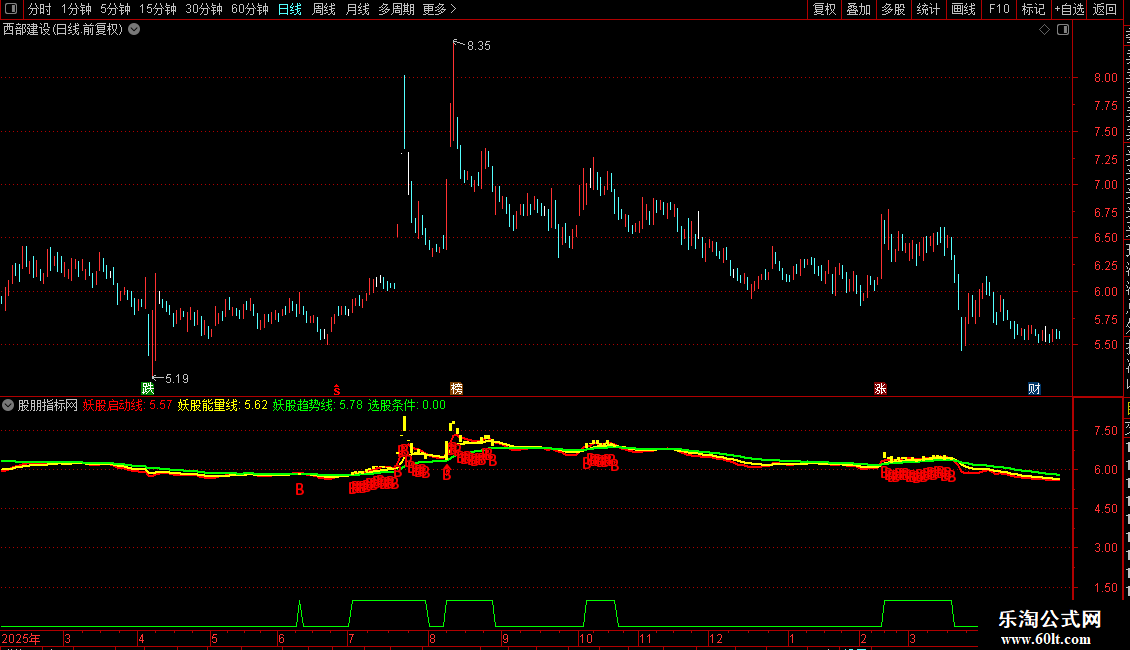Select the 60分钟 period
The height and width of the screenshot is (650, 1130).
coord(250,9)
